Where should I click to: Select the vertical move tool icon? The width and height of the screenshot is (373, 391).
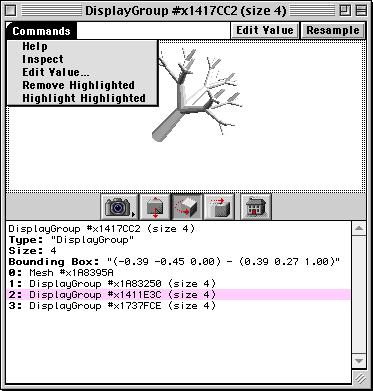coord(154,207)
